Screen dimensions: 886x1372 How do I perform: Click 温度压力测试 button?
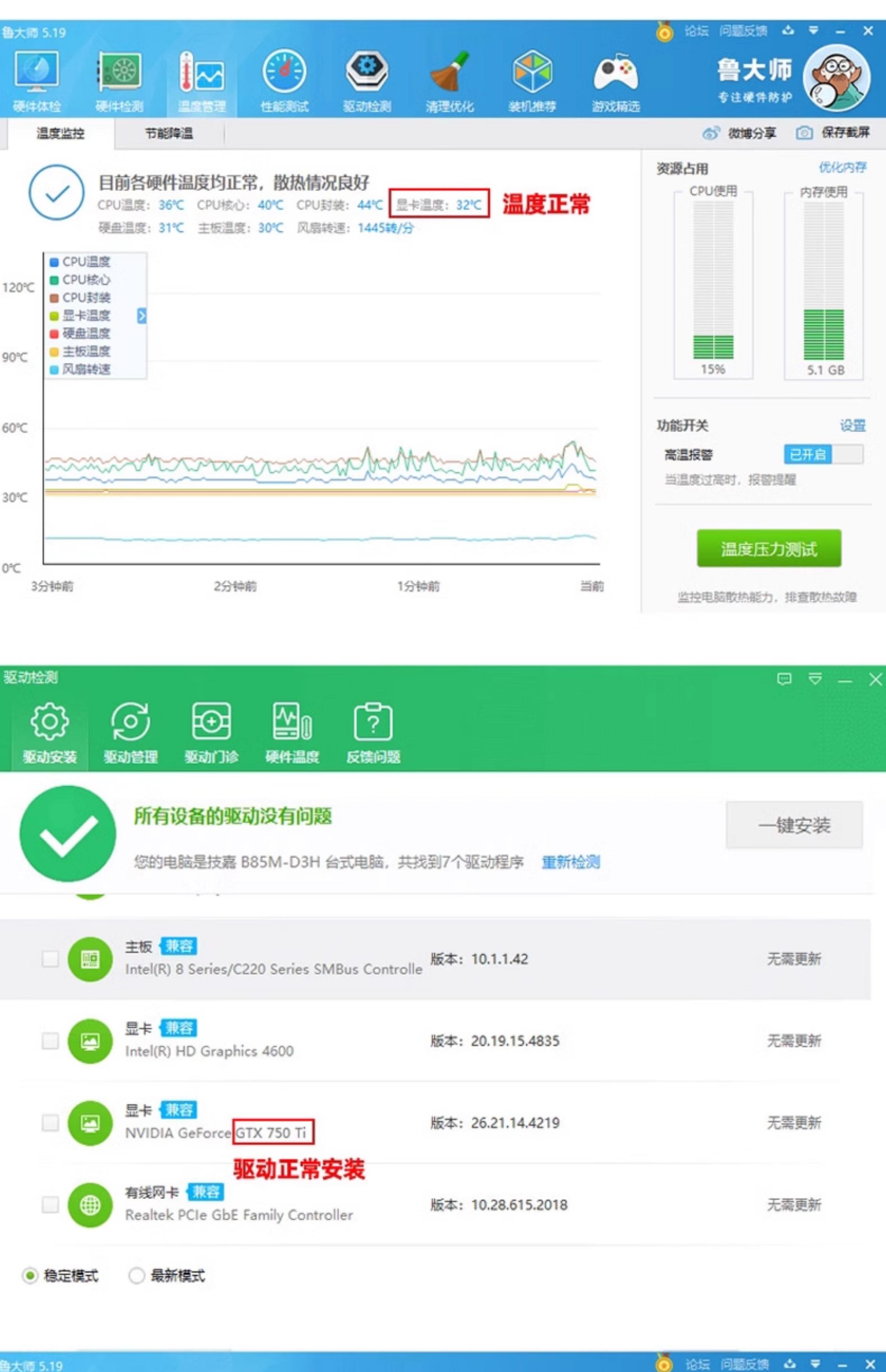coord(768,549)
